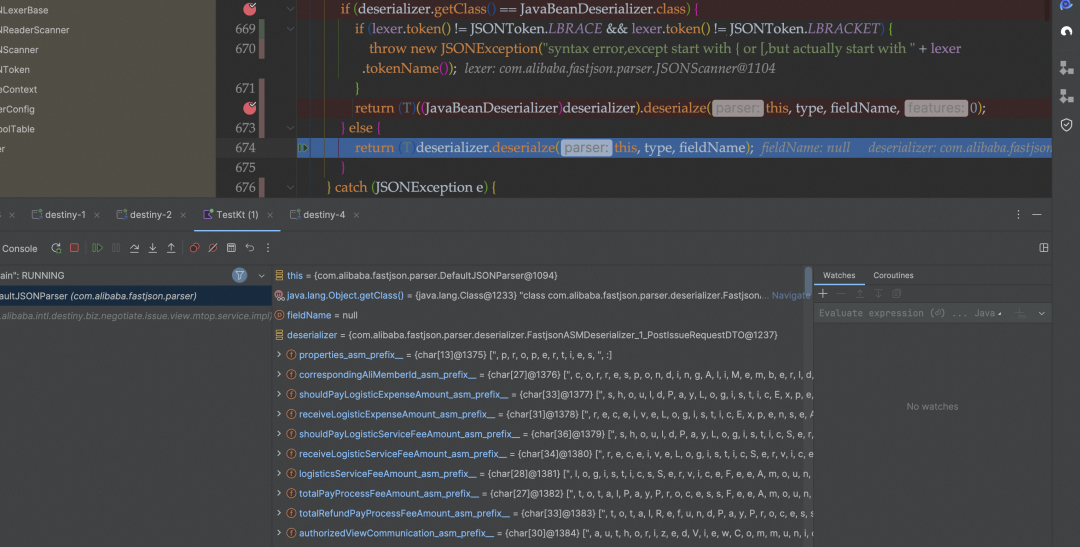
Task: Open more debug toolbar actions
Action: click(268, 248)
